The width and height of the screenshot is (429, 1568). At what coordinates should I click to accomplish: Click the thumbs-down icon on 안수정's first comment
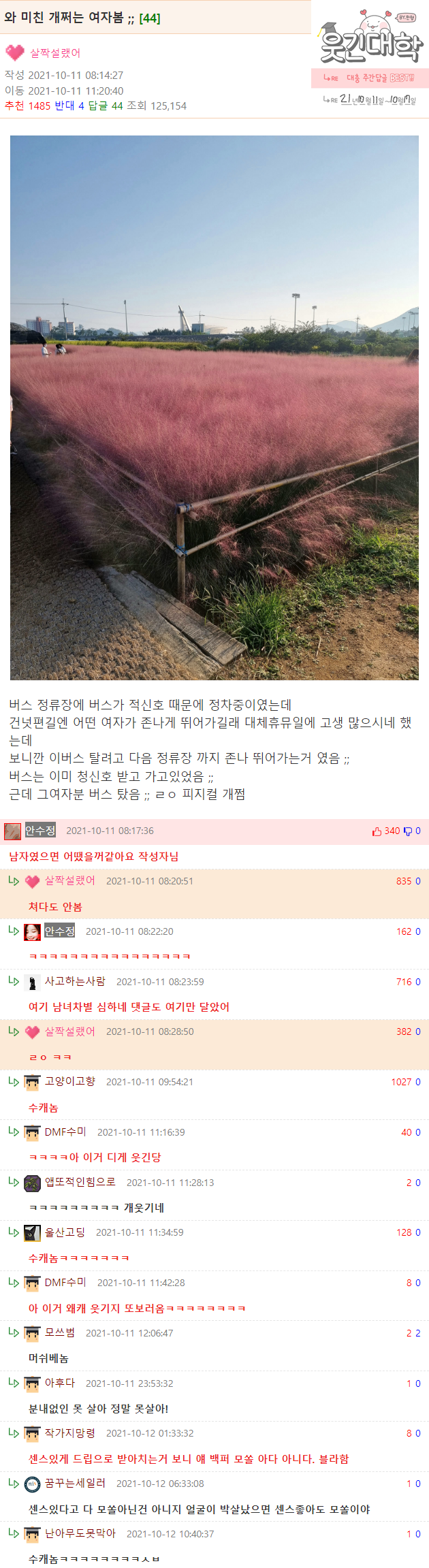click(408, 831)
